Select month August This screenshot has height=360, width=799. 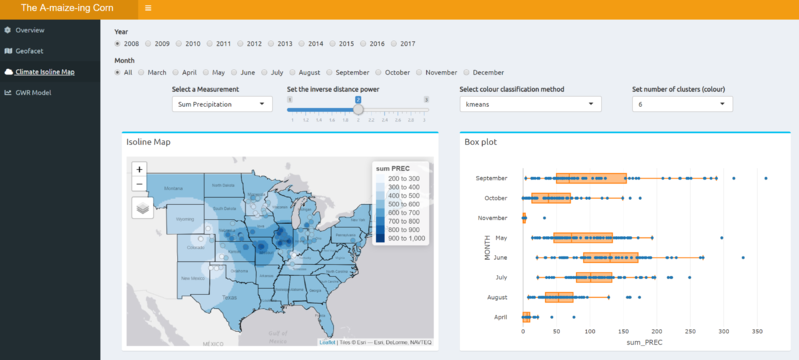[293, 72]
